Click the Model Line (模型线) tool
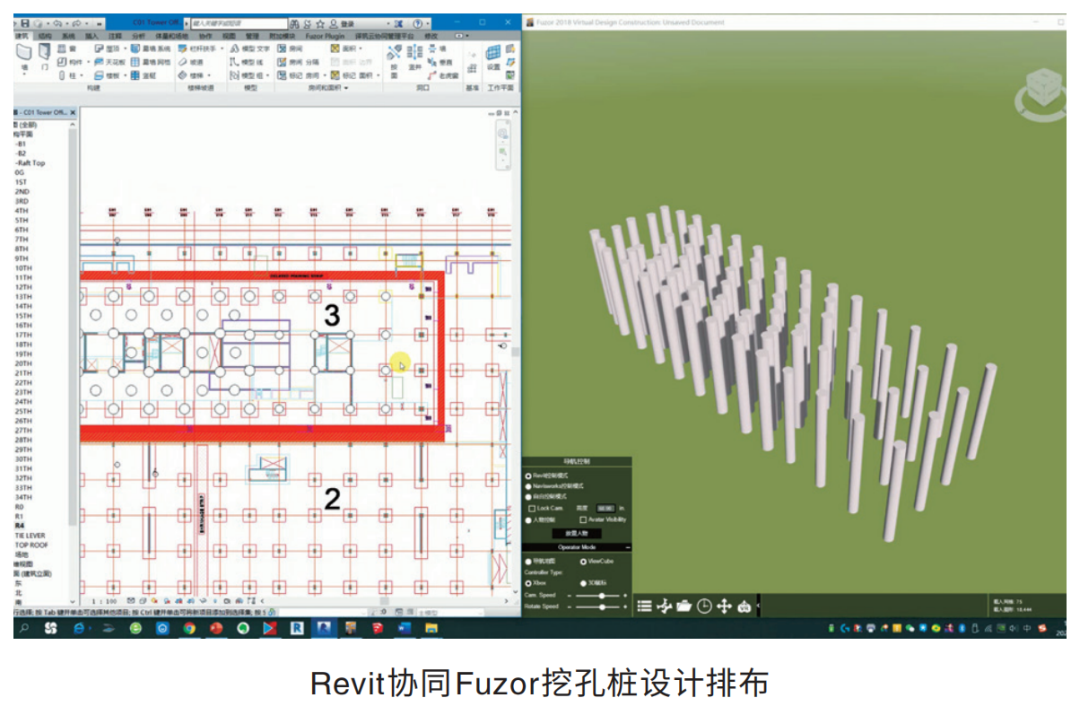1080x715 pixels. click(x=247, y=62)
